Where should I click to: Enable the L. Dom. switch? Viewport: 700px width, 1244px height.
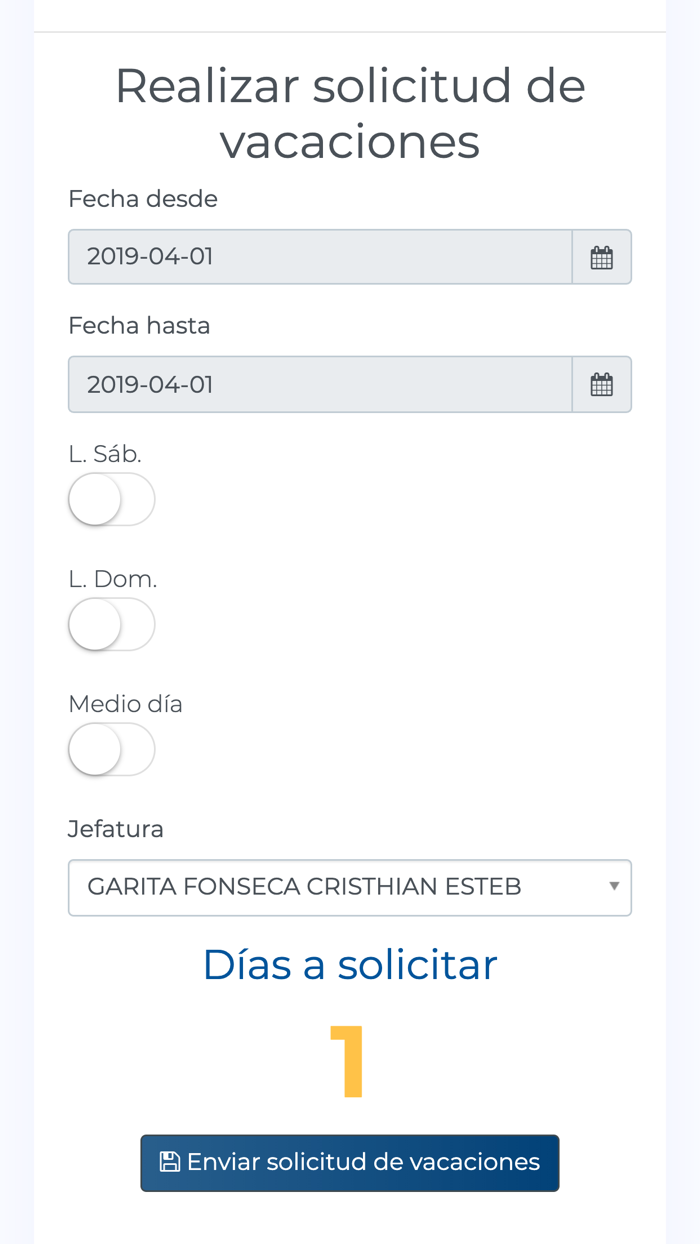[x=111, y=624]
